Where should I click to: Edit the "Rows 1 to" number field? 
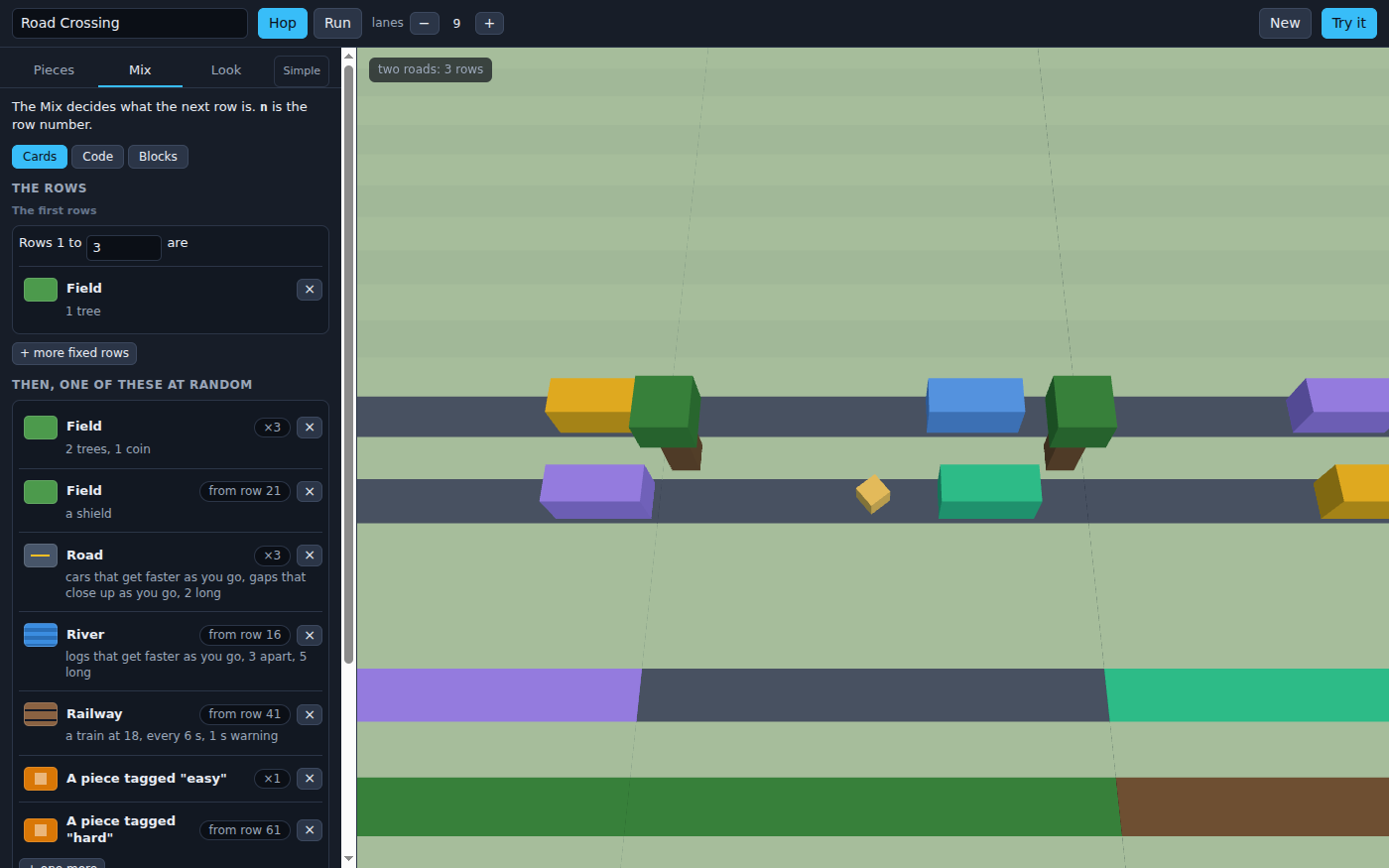pyautogui.click(x=124, y=247)
